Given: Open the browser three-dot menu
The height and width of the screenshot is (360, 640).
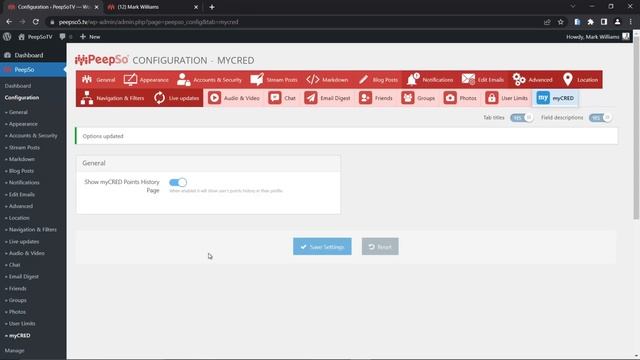Looking at the screenshot, I should (631, 22).
